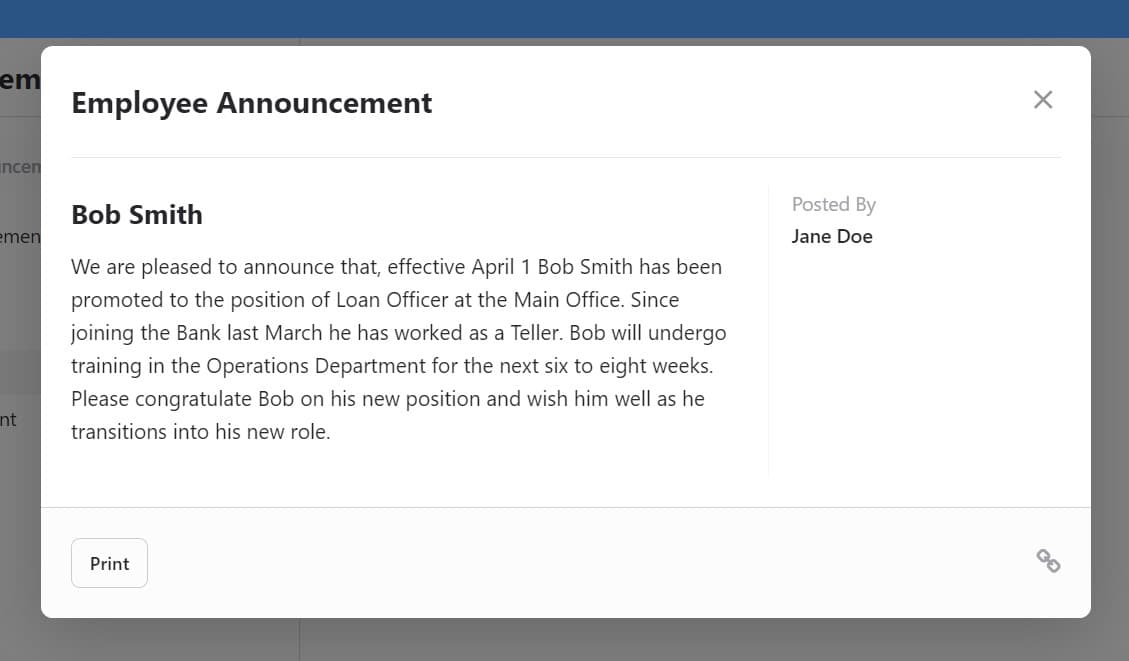Click the Posted By label

(833, 205)
